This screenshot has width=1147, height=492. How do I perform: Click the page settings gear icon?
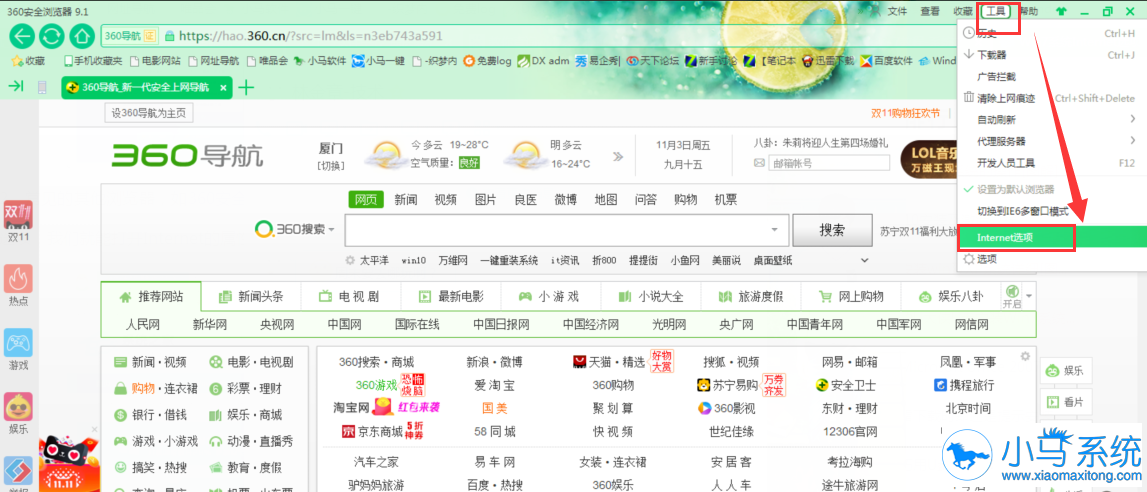(1025, 357)
